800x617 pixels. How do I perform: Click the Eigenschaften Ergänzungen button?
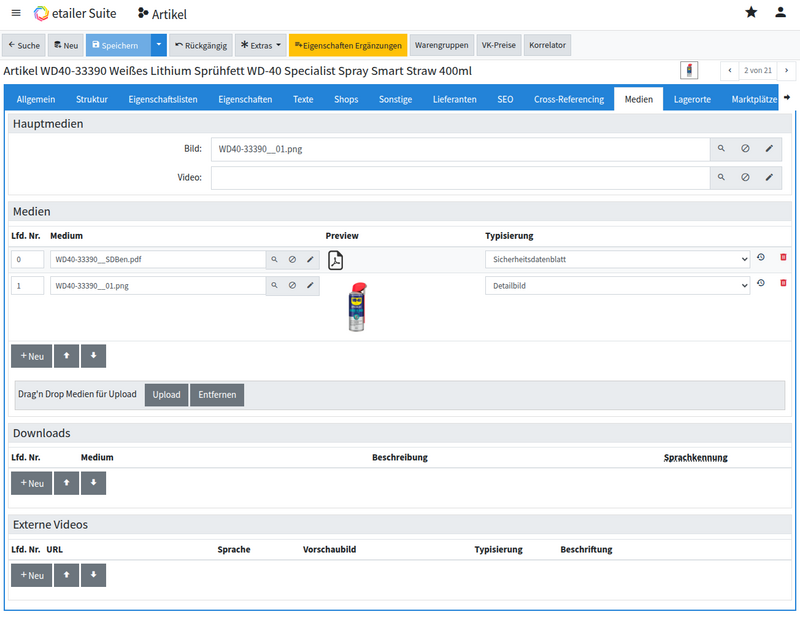(x=347, y=45)
